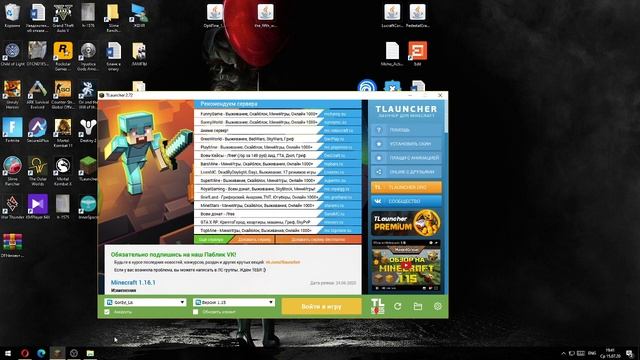Click the sidebar vertical scrollbar
The image size is (640, 360).
pyautogui.click(x=446, y=116)
